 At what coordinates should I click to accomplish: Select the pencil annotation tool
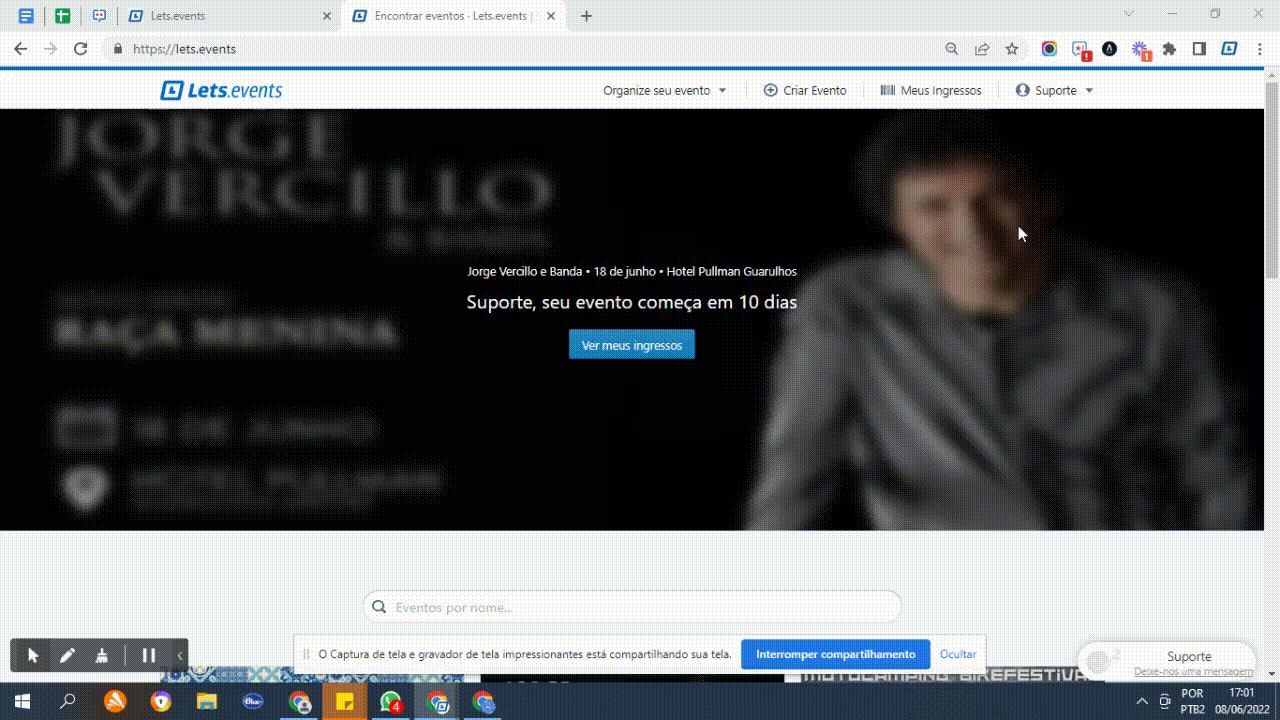coord(67,656)
